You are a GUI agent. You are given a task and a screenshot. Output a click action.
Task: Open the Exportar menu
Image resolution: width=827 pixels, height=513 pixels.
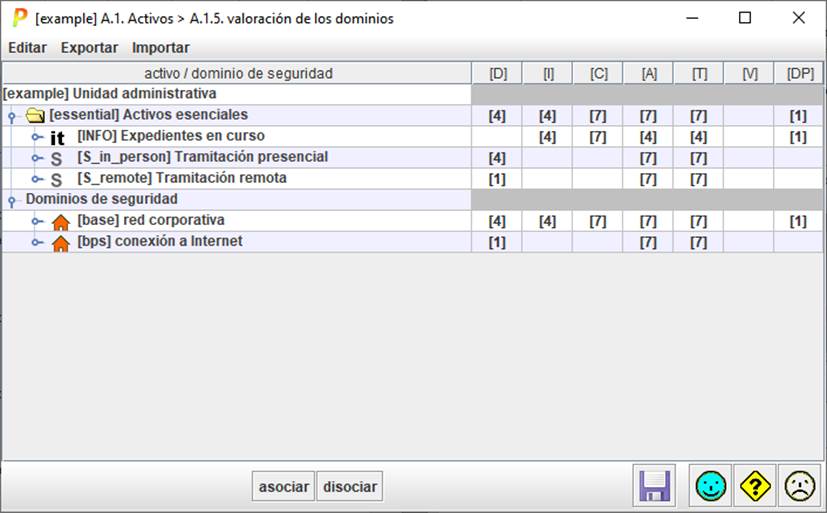(x=89, y=47)
